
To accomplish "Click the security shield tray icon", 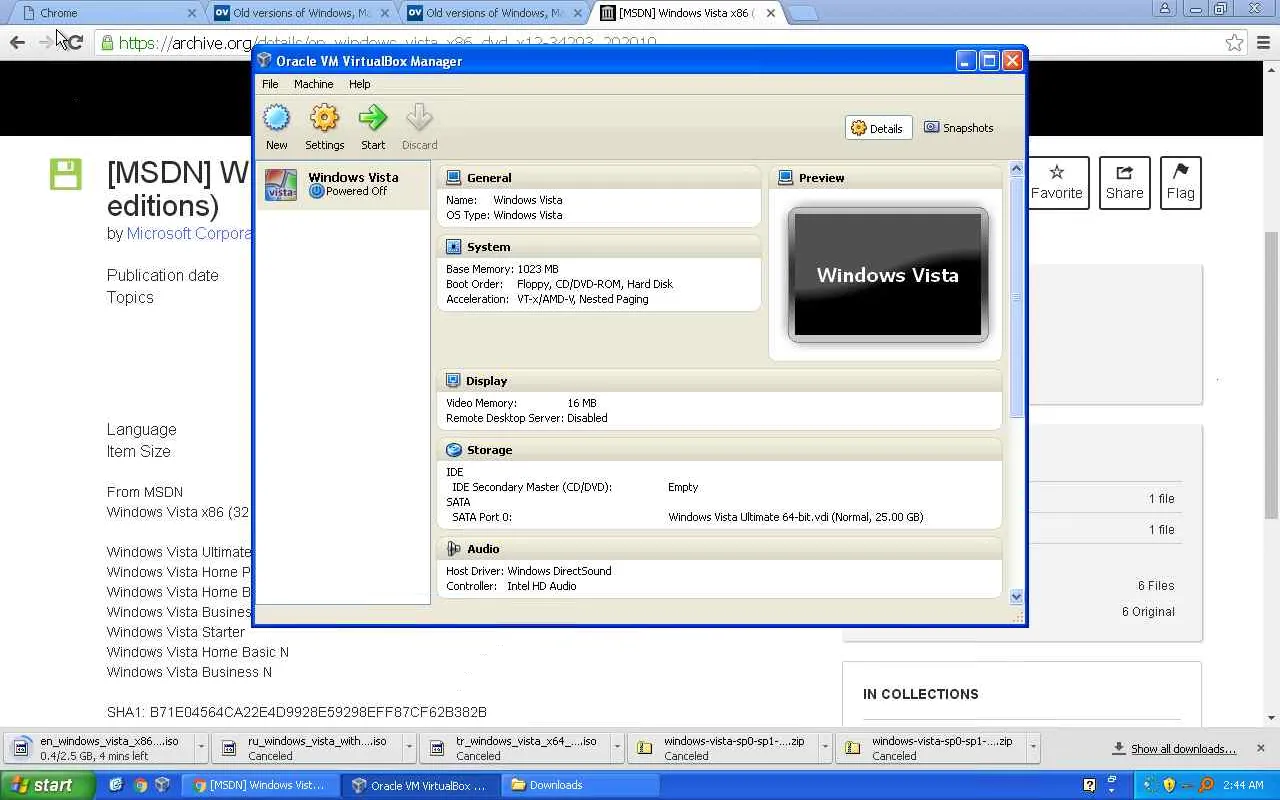I will tap(1169, 785).
